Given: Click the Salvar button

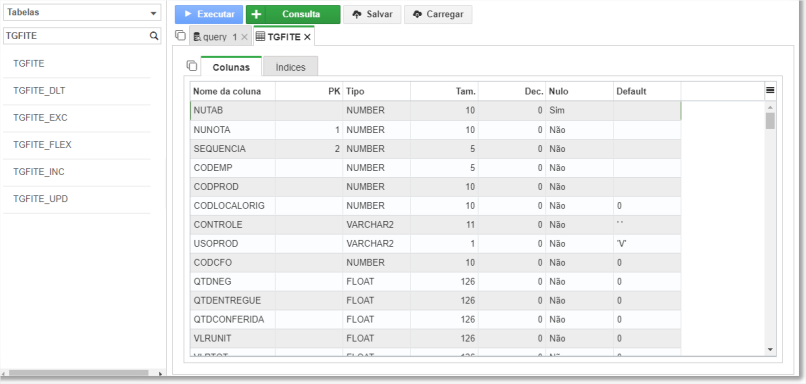Looking at the screenshot, I should click(x=372, y=14).
